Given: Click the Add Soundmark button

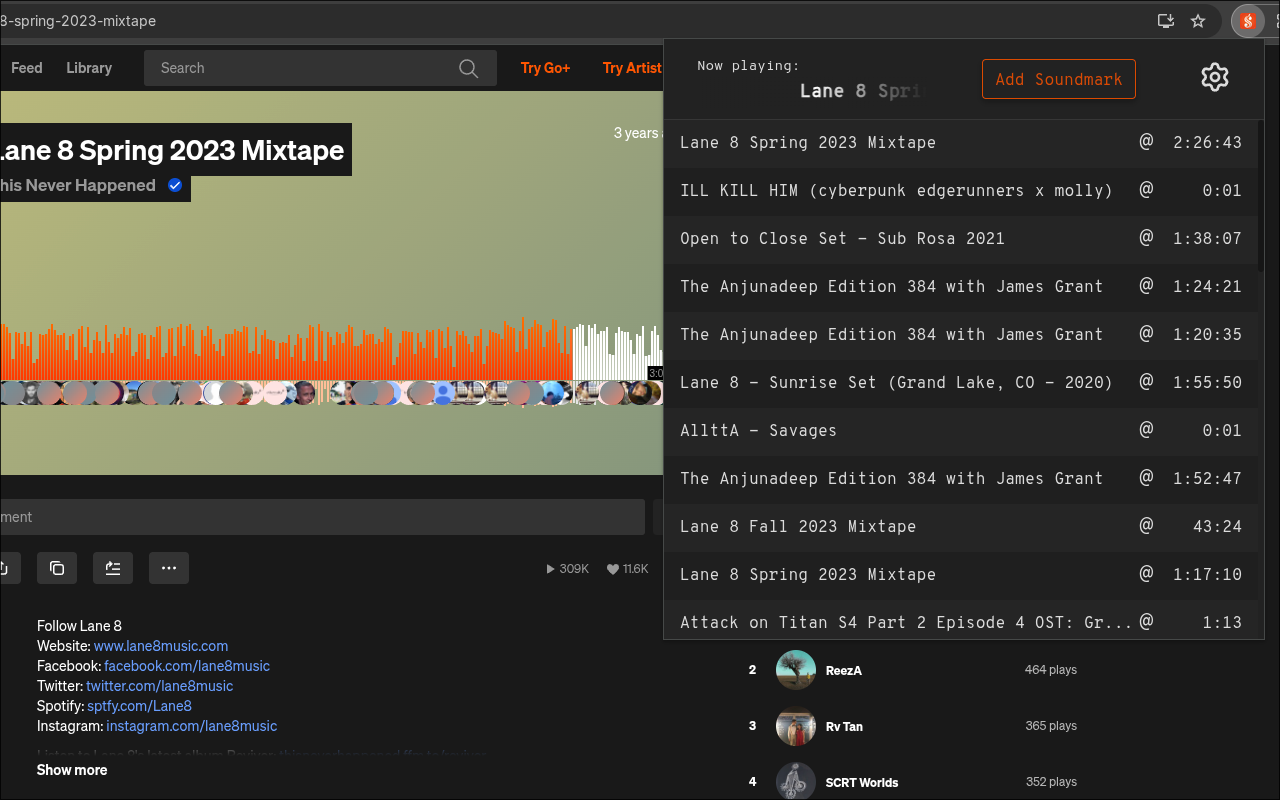Looking at the screenshot, I should (x=1059, y=79).
